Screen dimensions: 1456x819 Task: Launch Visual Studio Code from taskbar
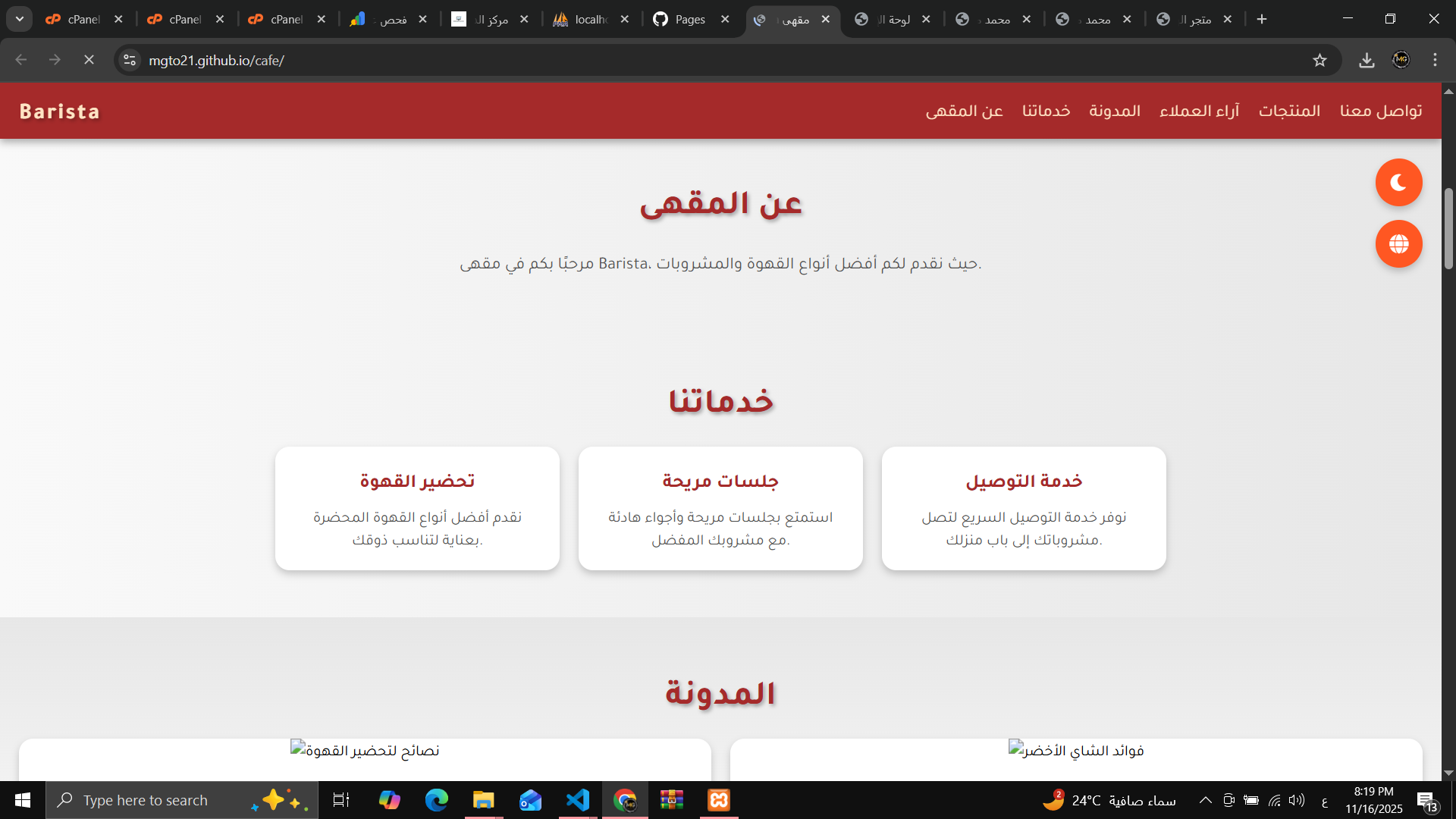[578, 800]
